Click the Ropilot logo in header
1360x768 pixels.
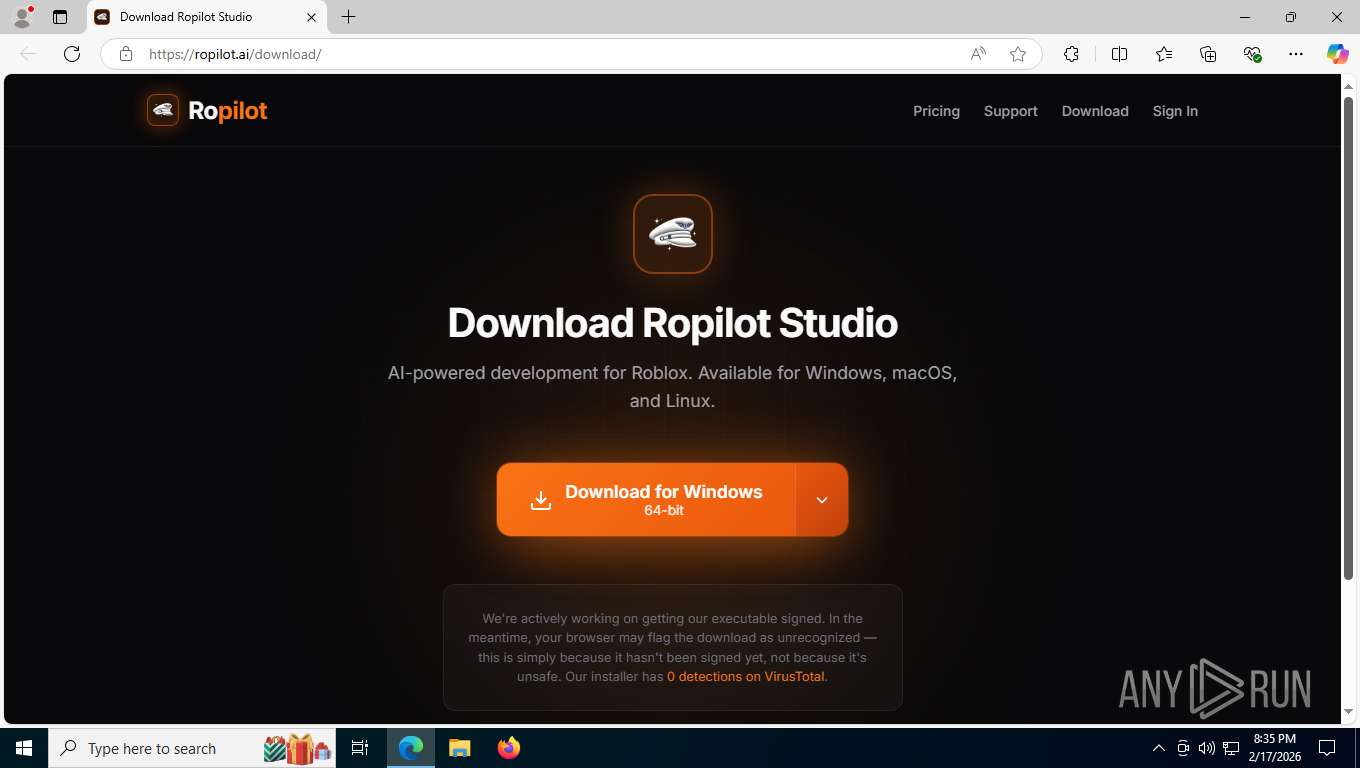click(207, 110)
